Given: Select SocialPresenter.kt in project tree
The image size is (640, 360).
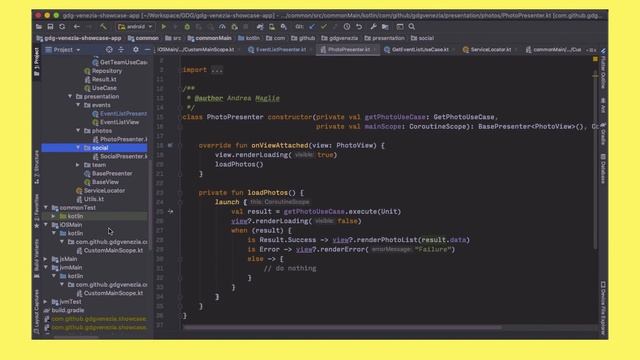Looking at the screenshot, I should (119, 156).
